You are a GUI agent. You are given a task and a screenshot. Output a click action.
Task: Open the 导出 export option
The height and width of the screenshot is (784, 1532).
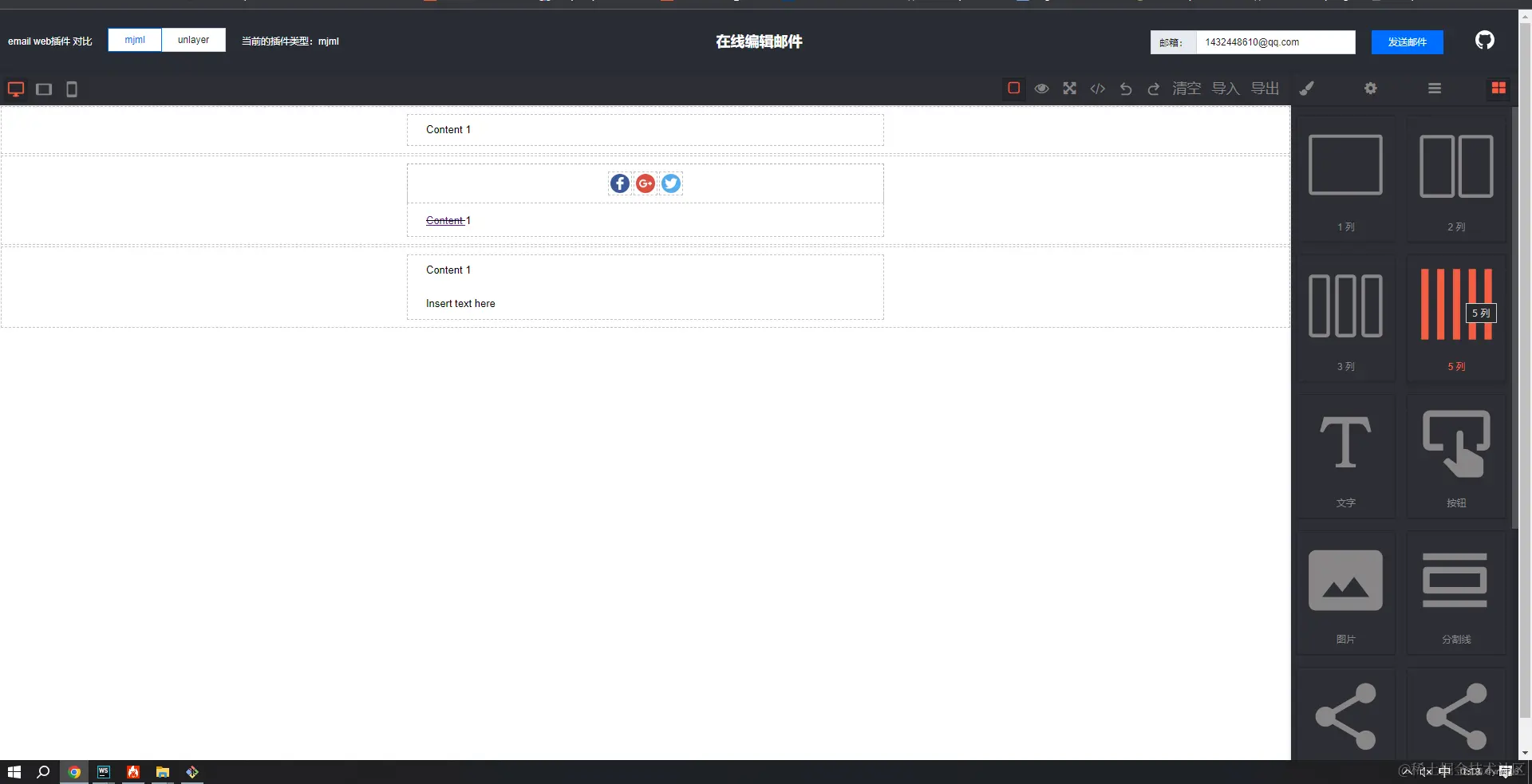point(1265,89)
